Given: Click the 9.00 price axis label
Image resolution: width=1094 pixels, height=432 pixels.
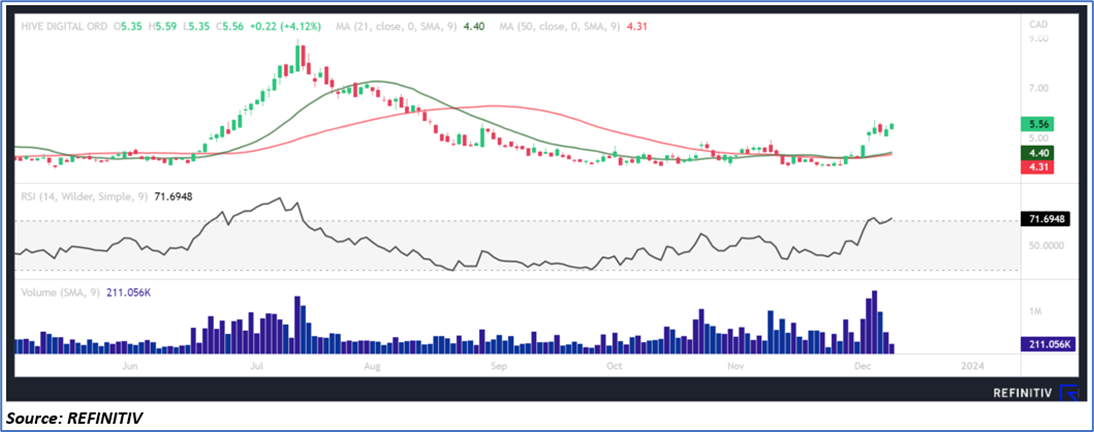Looking at the screenshot, I should (1039, 39).
